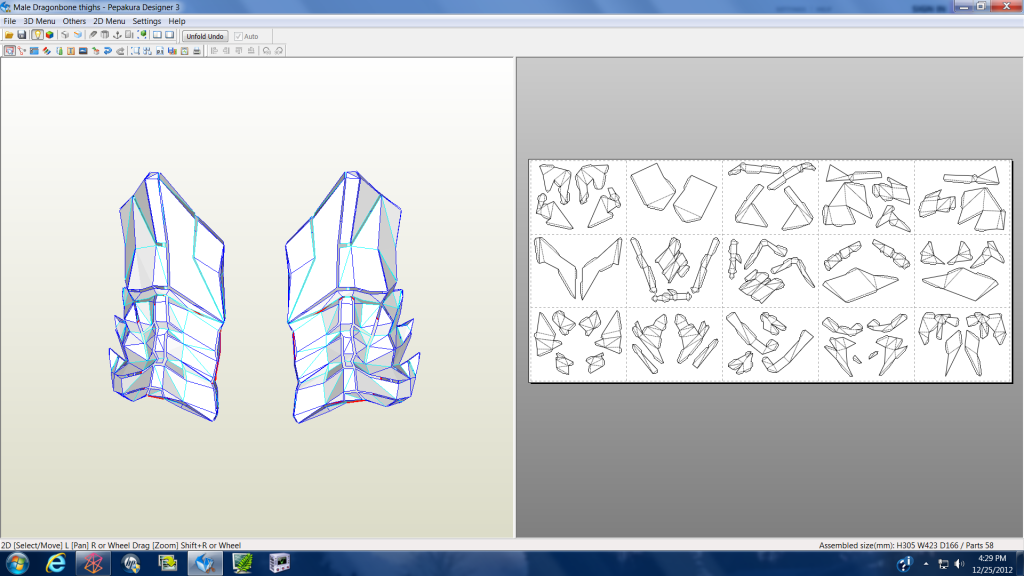1024x576 pixels.
Task: Select the Select/Move tool icon
Action: pyautogui.click(x=10, y=50)
